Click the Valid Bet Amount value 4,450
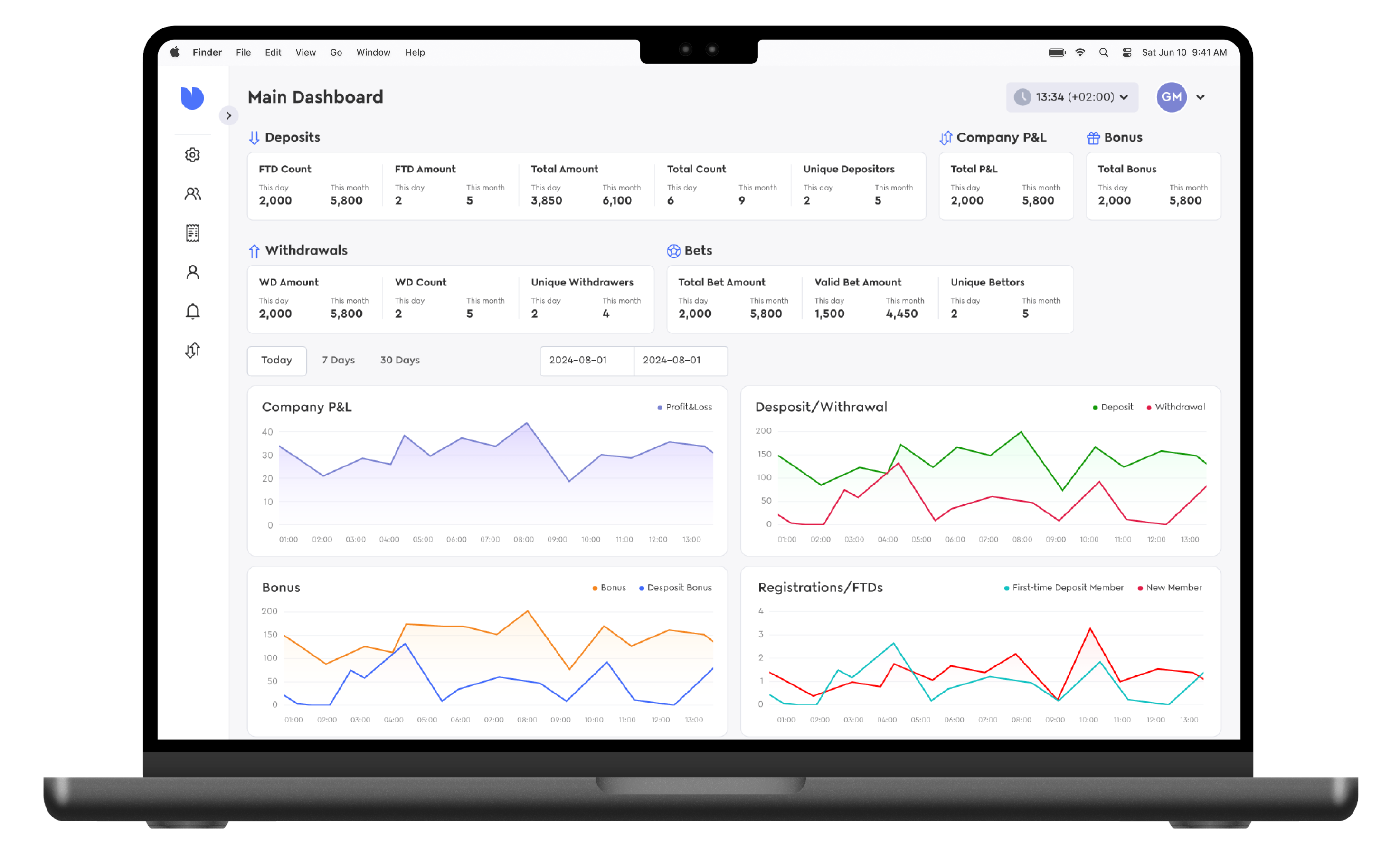This screenshot has height=855, width=1400. click(901, 313)
